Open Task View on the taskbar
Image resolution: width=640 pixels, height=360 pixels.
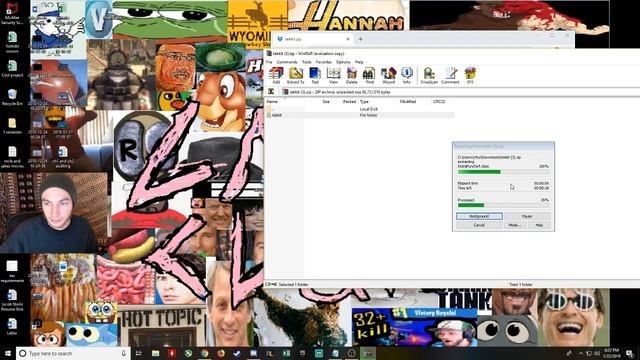tap(138, 353)
